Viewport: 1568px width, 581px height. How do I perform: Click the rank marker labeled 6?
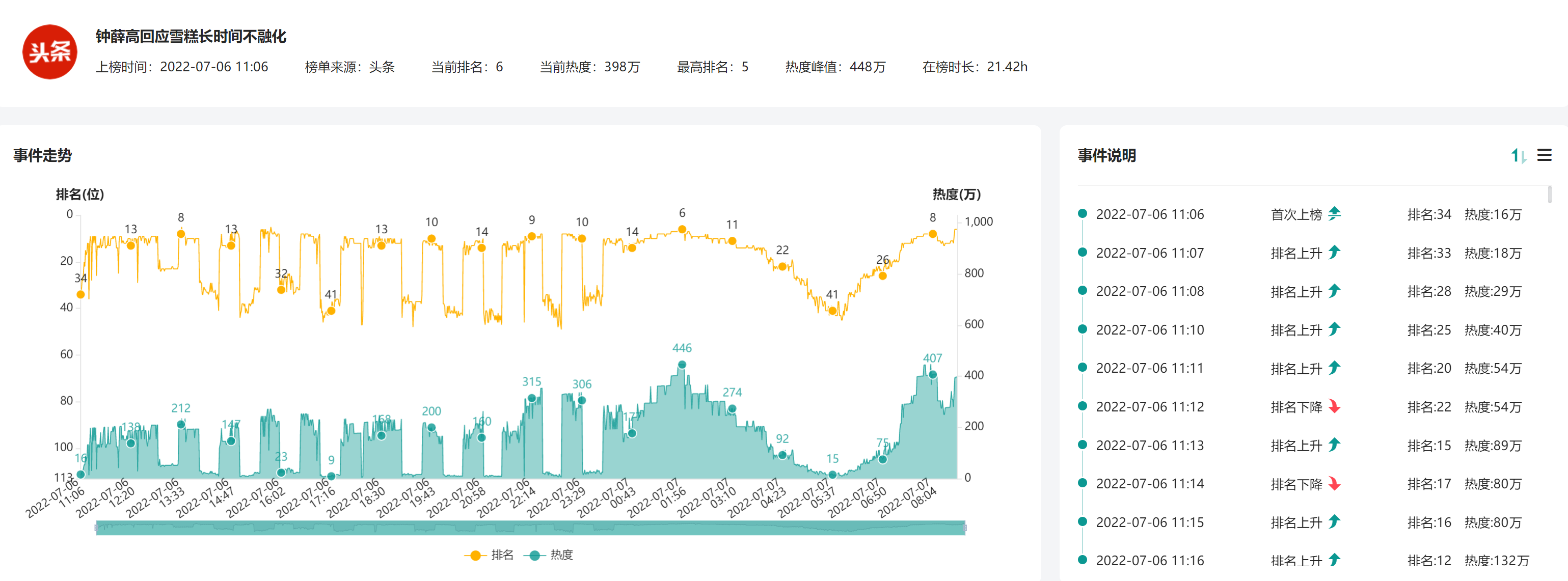click(682, 229)
